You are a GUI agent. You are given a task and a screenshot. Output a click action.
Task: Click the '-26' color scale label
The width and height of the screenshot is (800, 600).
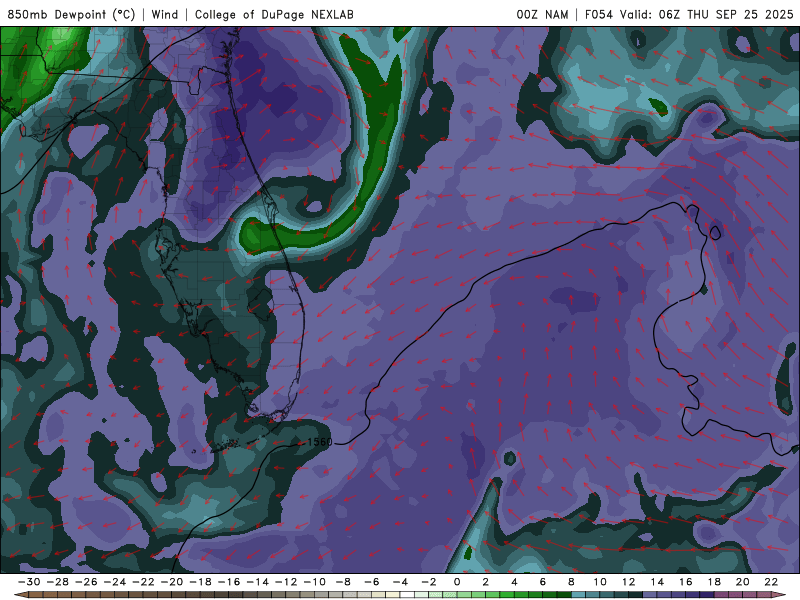86,582
